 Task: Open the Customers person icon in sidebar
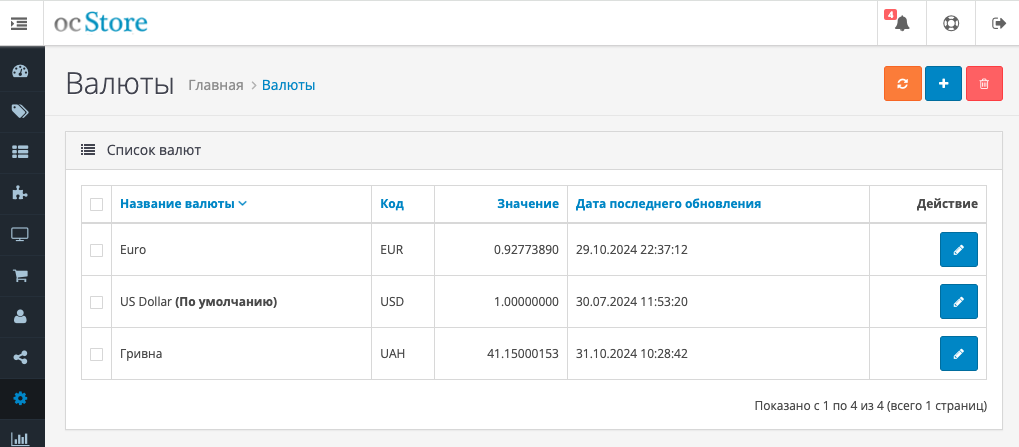click(21, 316)
